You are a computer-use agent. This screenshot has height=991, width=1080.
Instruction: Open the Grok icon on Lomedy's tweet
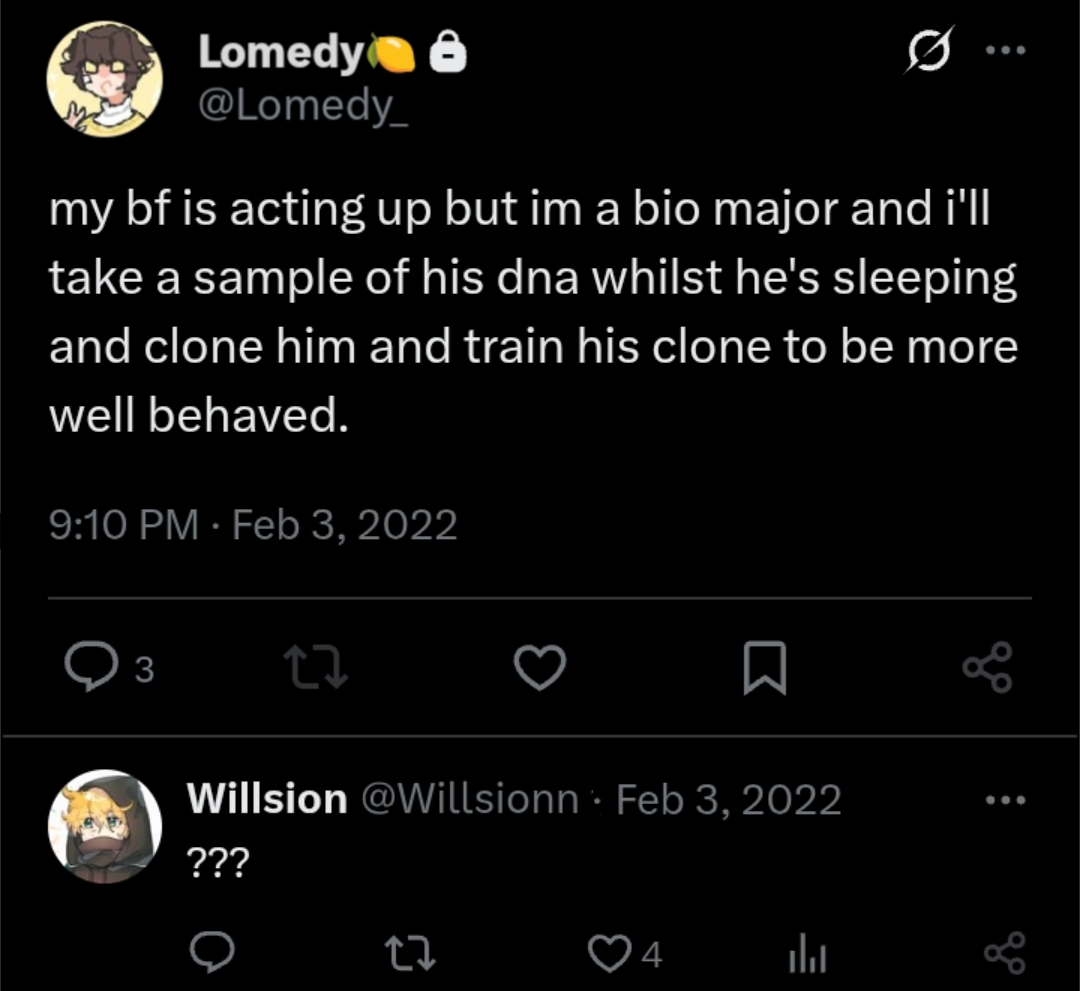tap(929, 50)
